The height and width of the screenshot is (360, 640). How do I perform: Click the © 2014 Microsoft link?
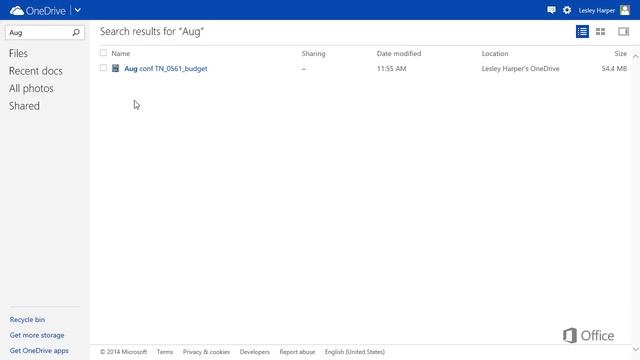pyautogui.click(x=123, y=352)
